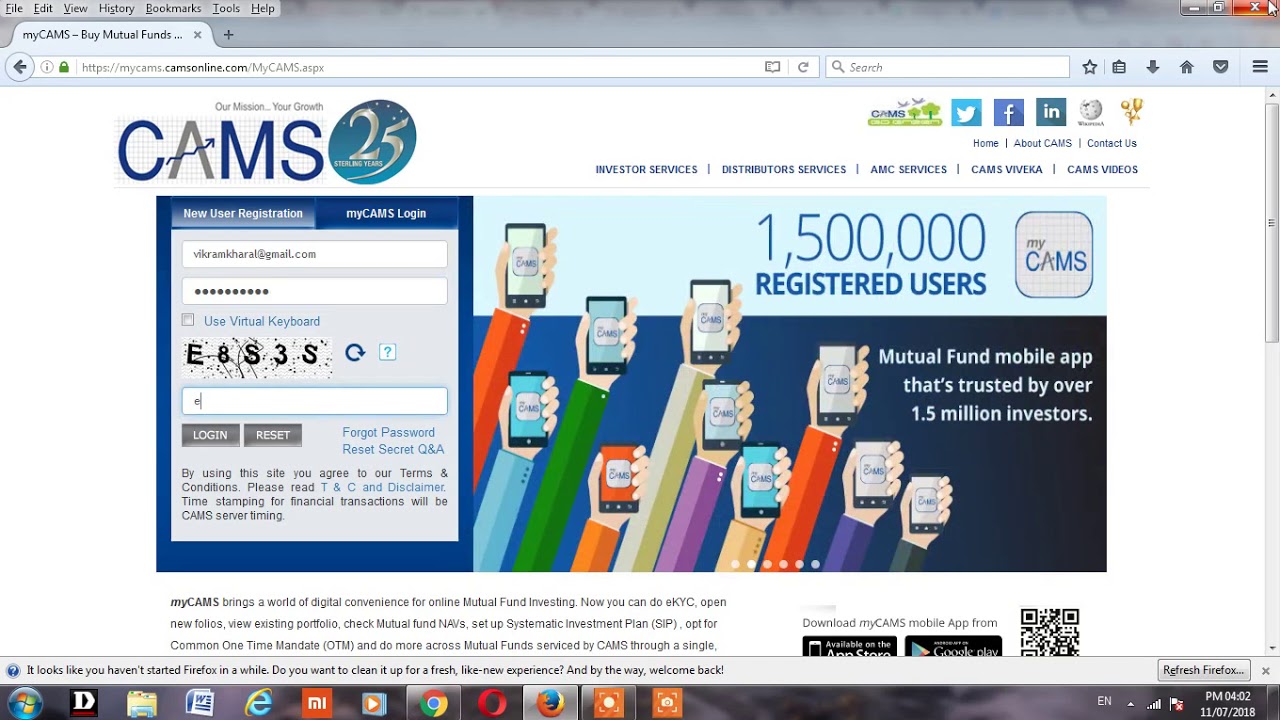Show bookmarks list toolbar icon

click(x=1119, y=67)
